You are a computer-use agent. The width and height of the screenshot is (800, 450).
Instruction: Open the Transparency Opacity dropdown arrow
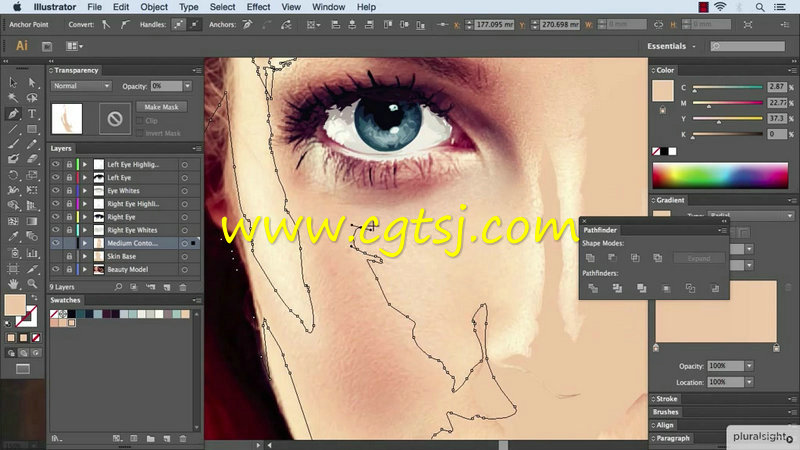[x=188, y=86]
